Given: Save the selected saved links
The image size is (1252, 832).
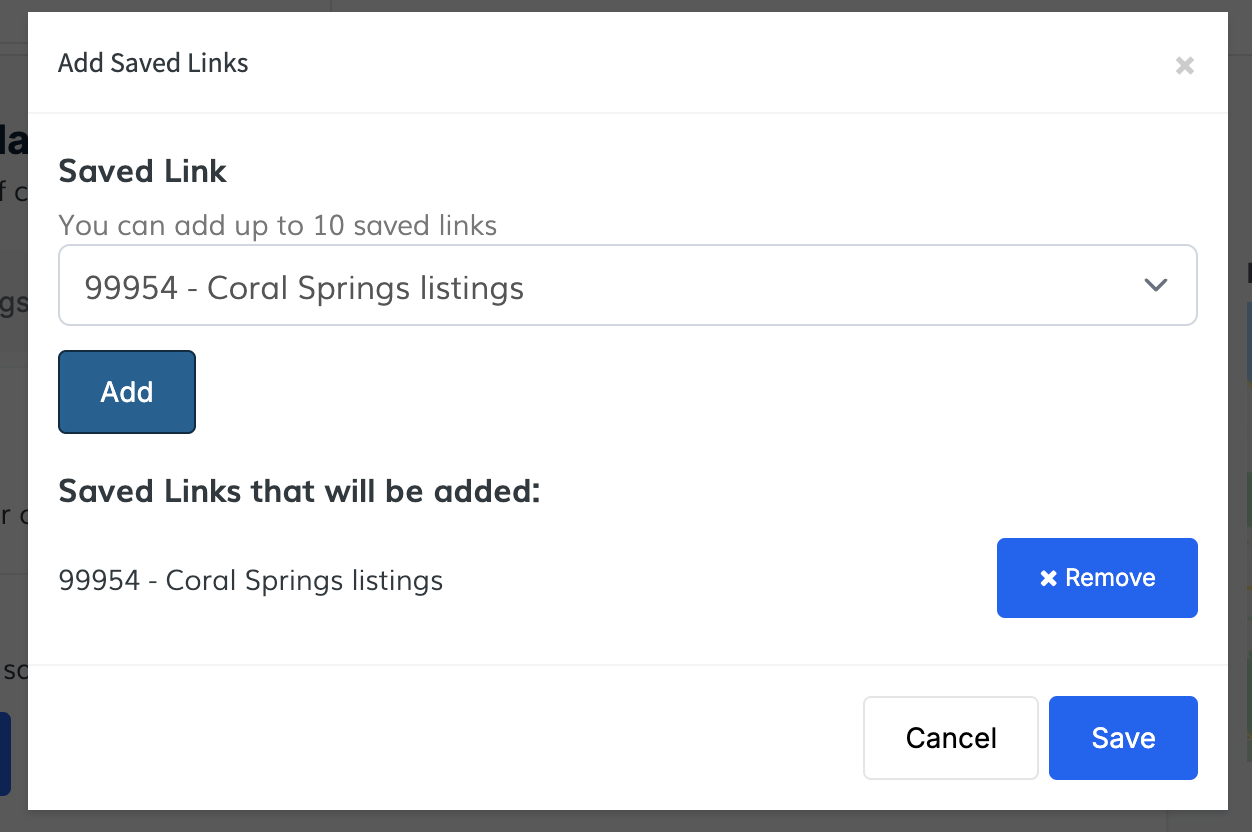Looking at the screenshot, I should pos(1122,738).
